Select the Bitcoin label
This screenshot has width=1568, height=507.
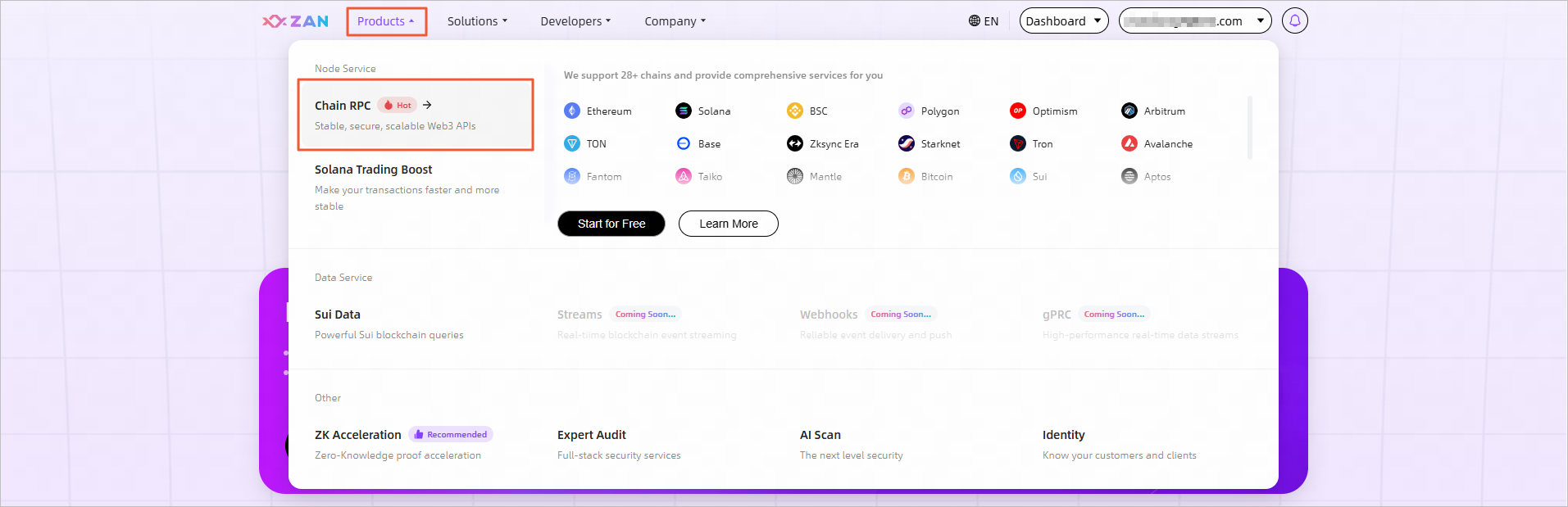click(937, 176)
